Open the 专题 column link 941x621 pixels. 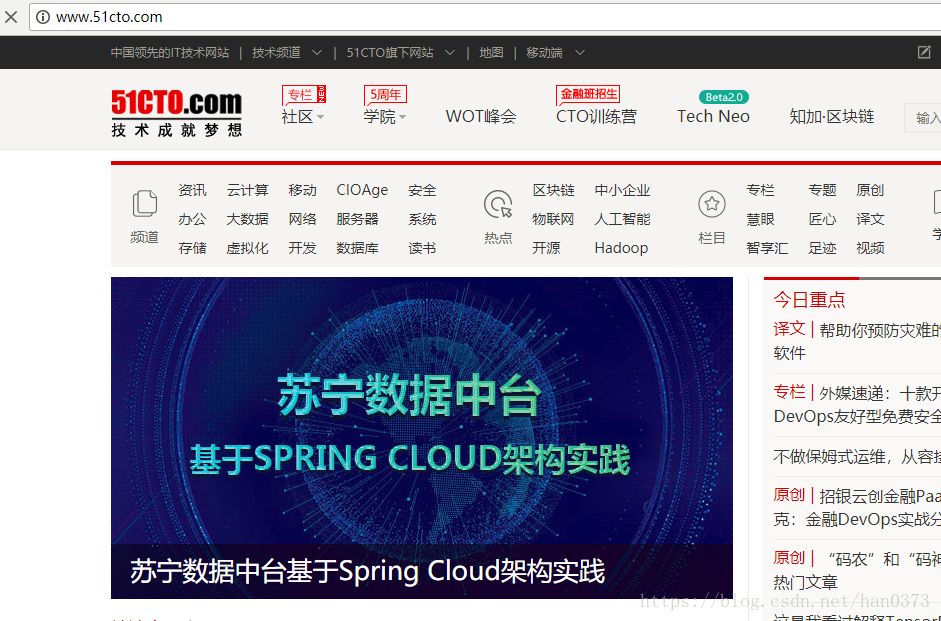pos(822,190)
